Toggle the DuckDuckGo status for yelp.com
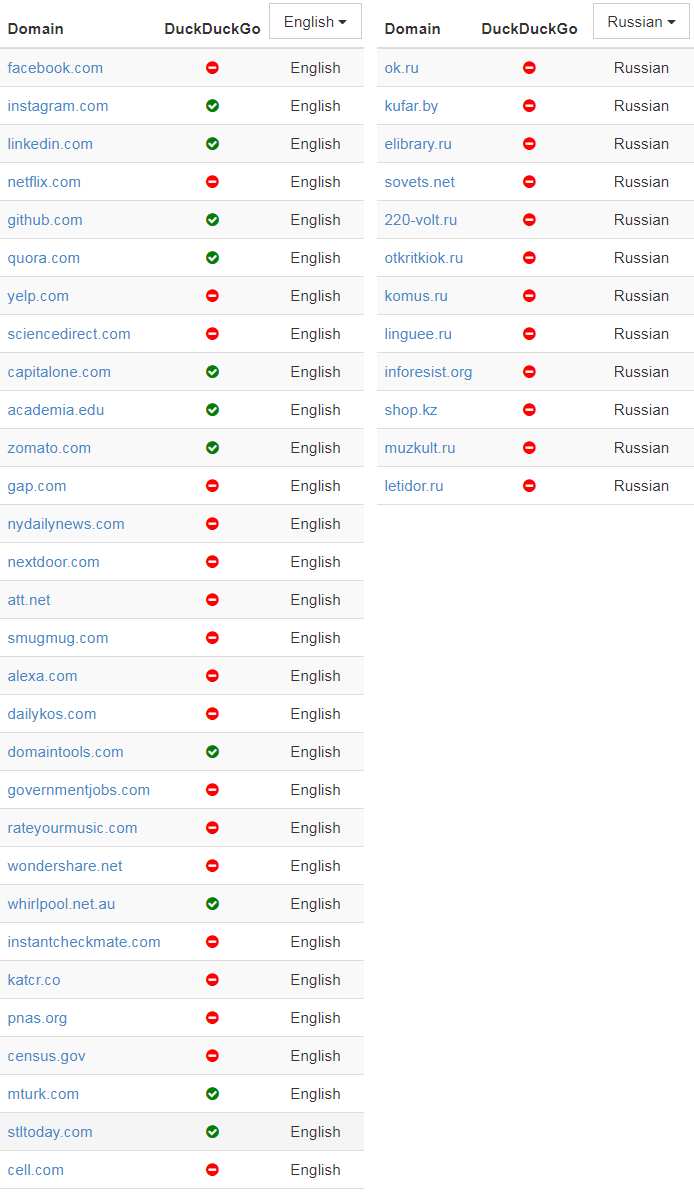 [x=212, y=296]
